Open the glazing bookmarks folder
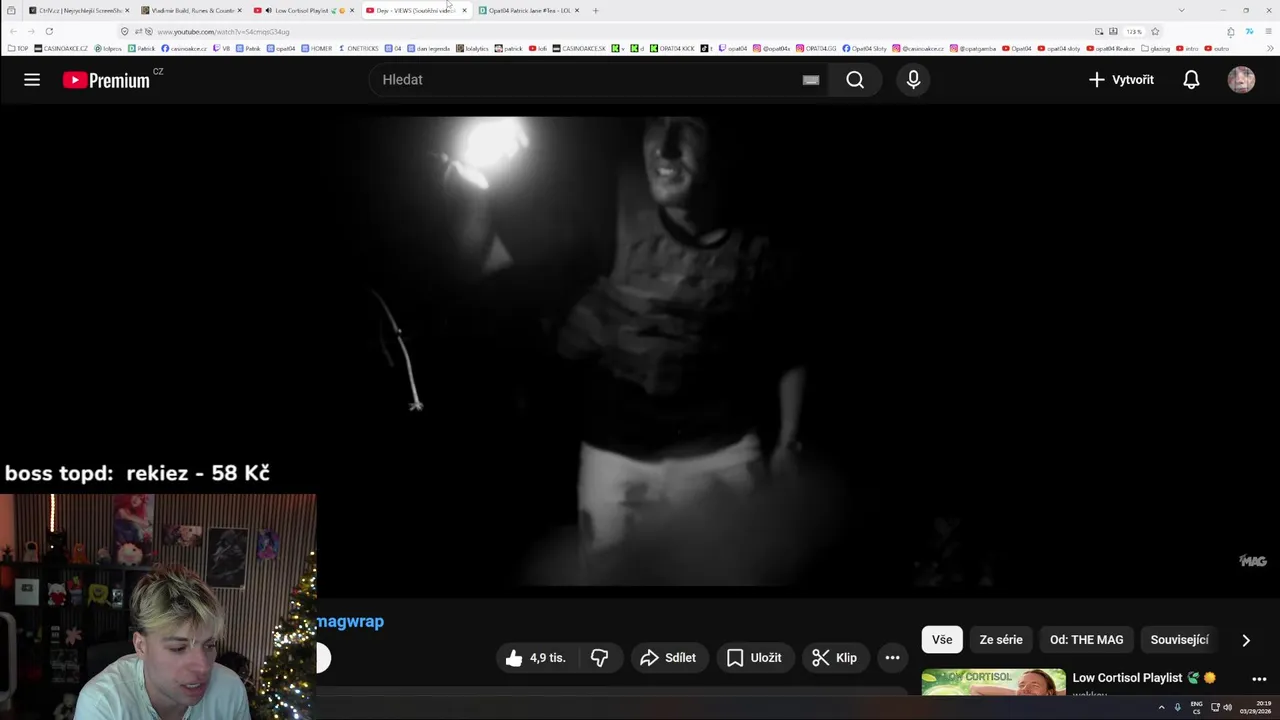The height and width of the screenshot is (720, 1280). [1156, 48]
